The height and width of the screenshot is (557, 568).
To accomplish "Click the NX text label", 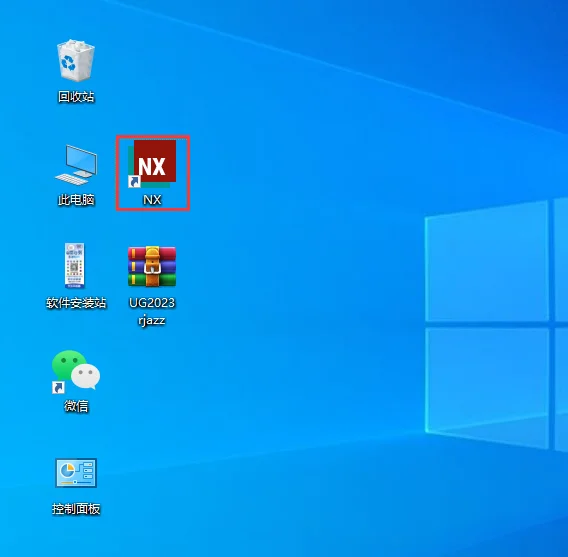I will coord(152,200).
